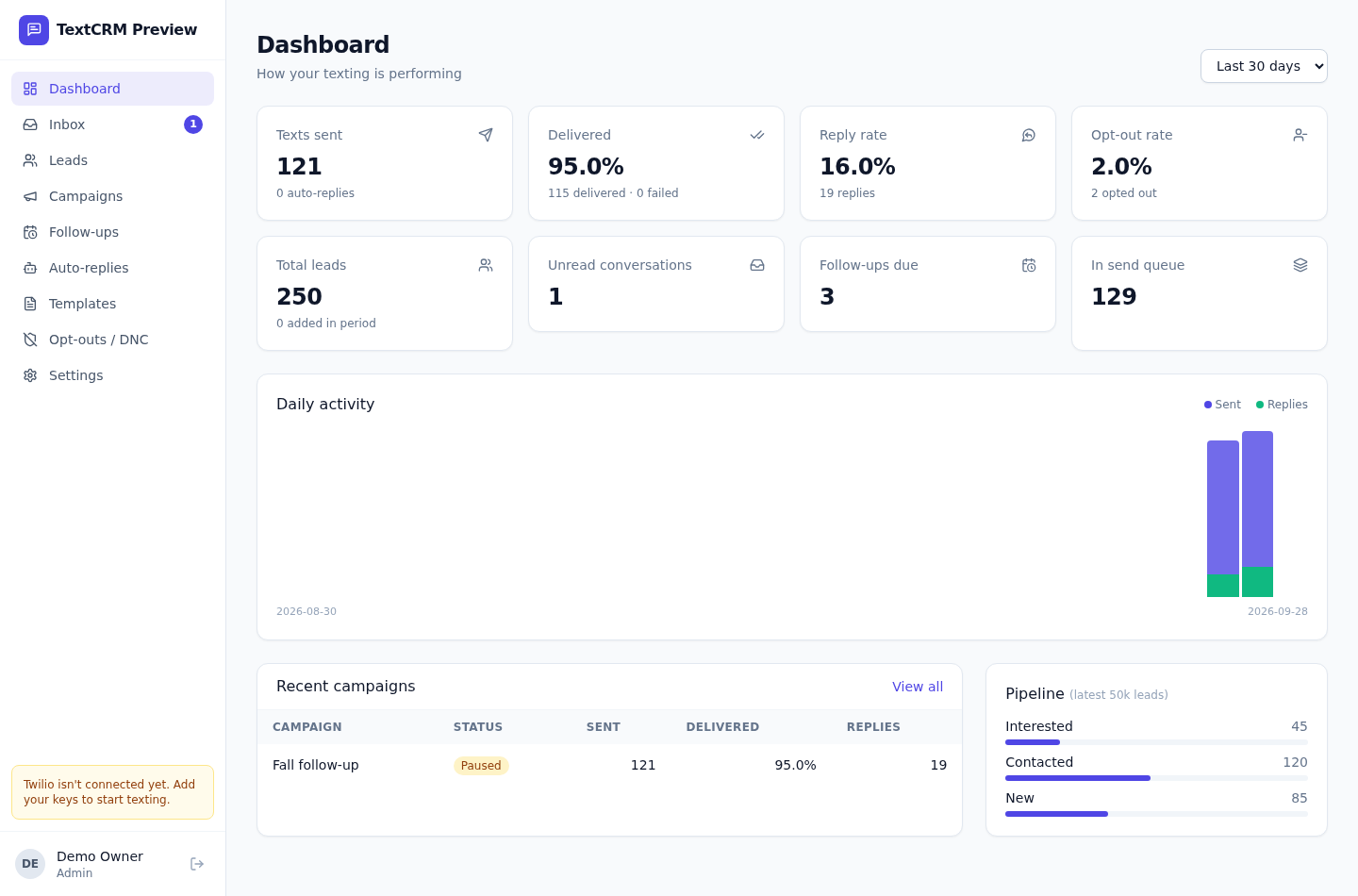
Task: Click the 2026-08-30 chart start date
Action: 306,612
